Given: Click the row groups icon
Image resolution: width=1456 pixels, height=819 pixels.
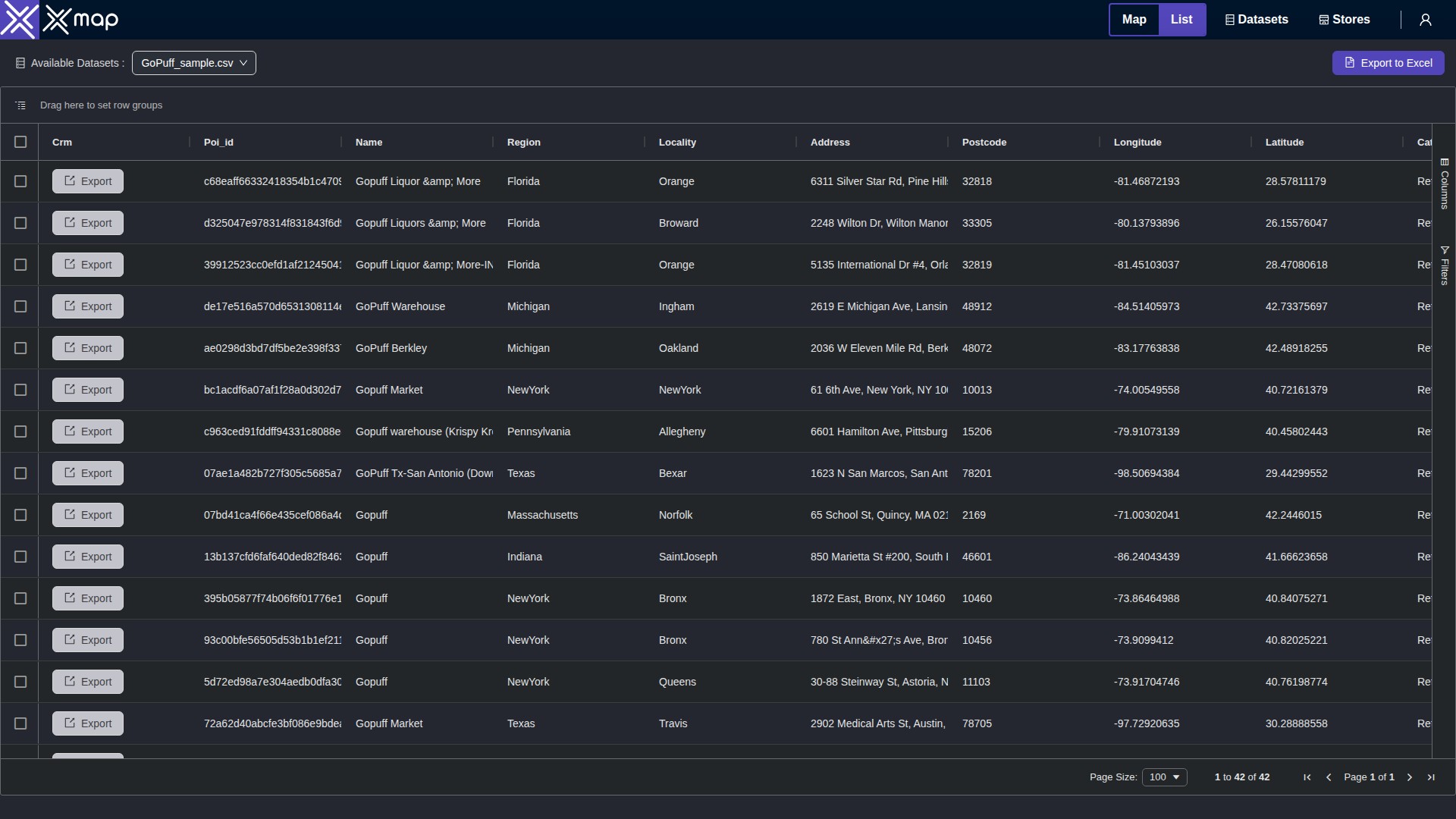Looking at the screenshot, I should [x=20, y=105].
